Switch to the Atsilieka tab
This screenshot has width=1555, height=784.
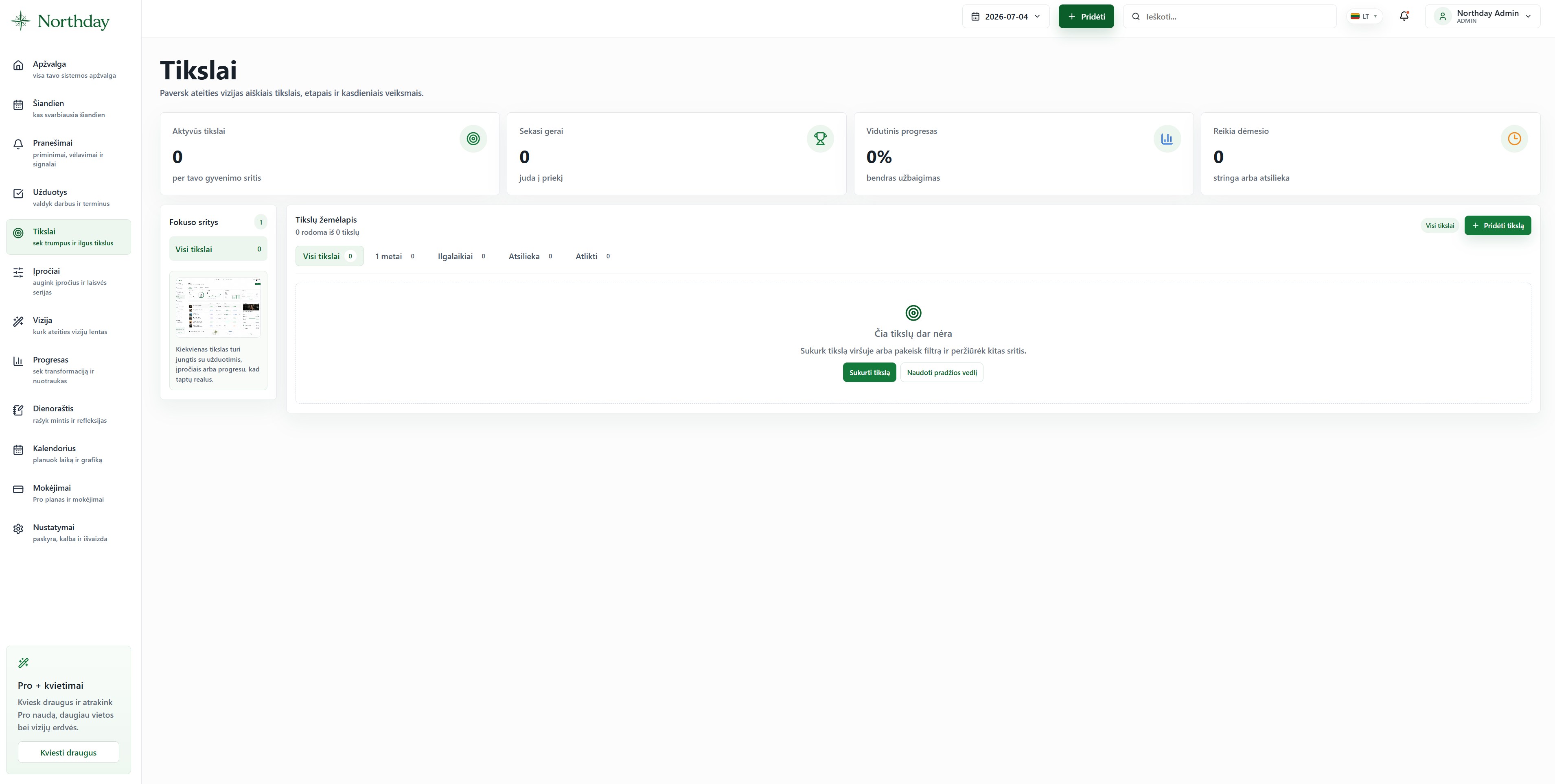click(530, 256)
